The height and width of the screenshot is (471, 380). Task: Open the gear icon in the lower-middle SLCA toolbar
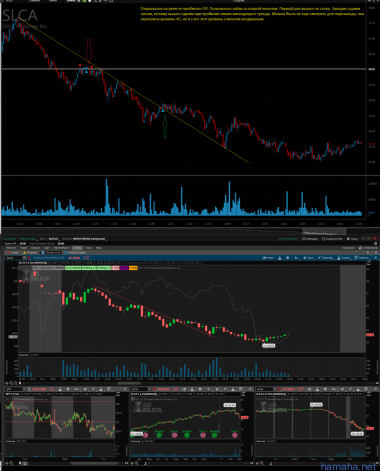point(200,389)
